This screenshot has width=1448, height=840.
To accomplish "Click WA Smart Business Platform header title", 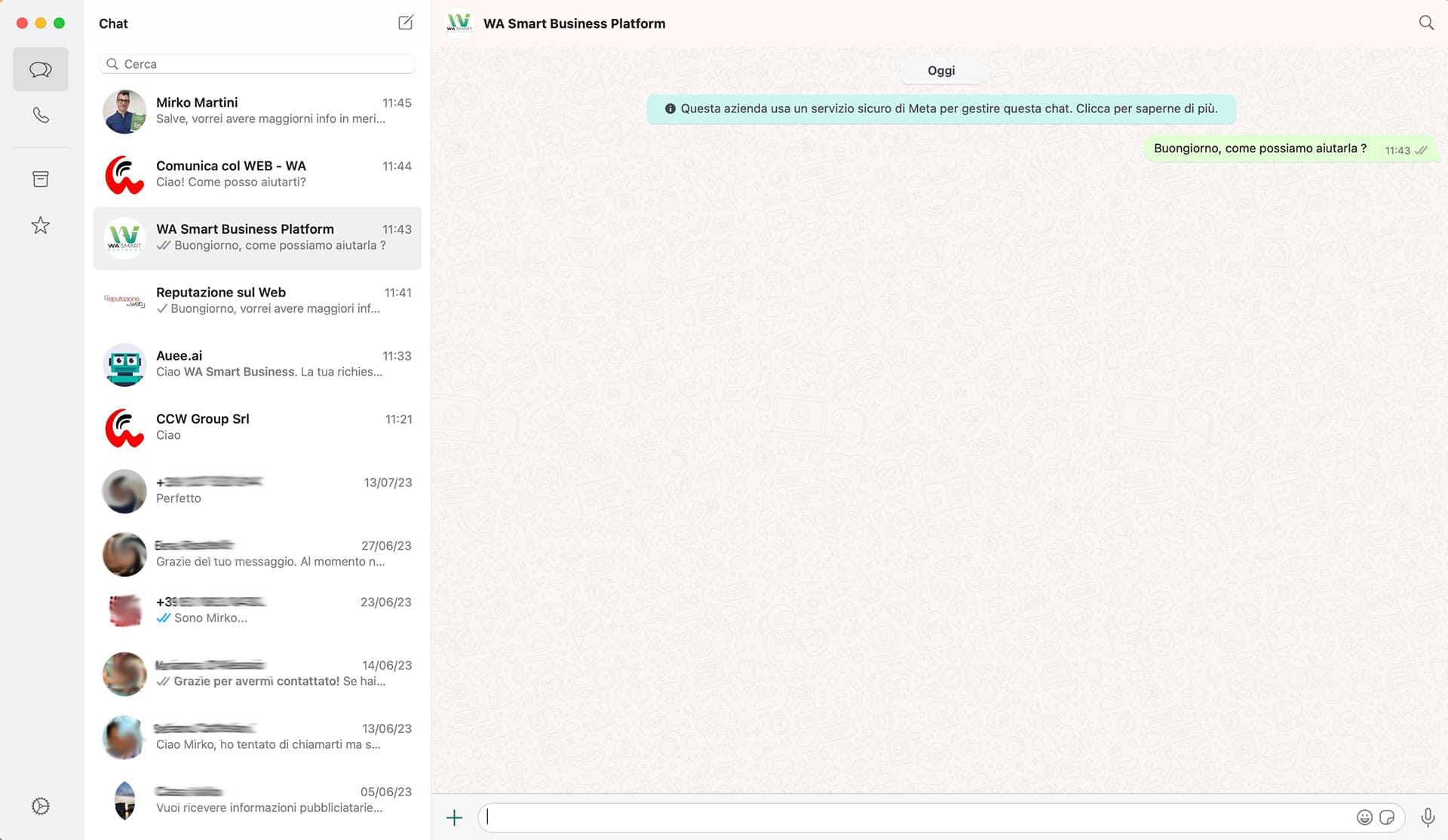I will click(x=574, y=23).
